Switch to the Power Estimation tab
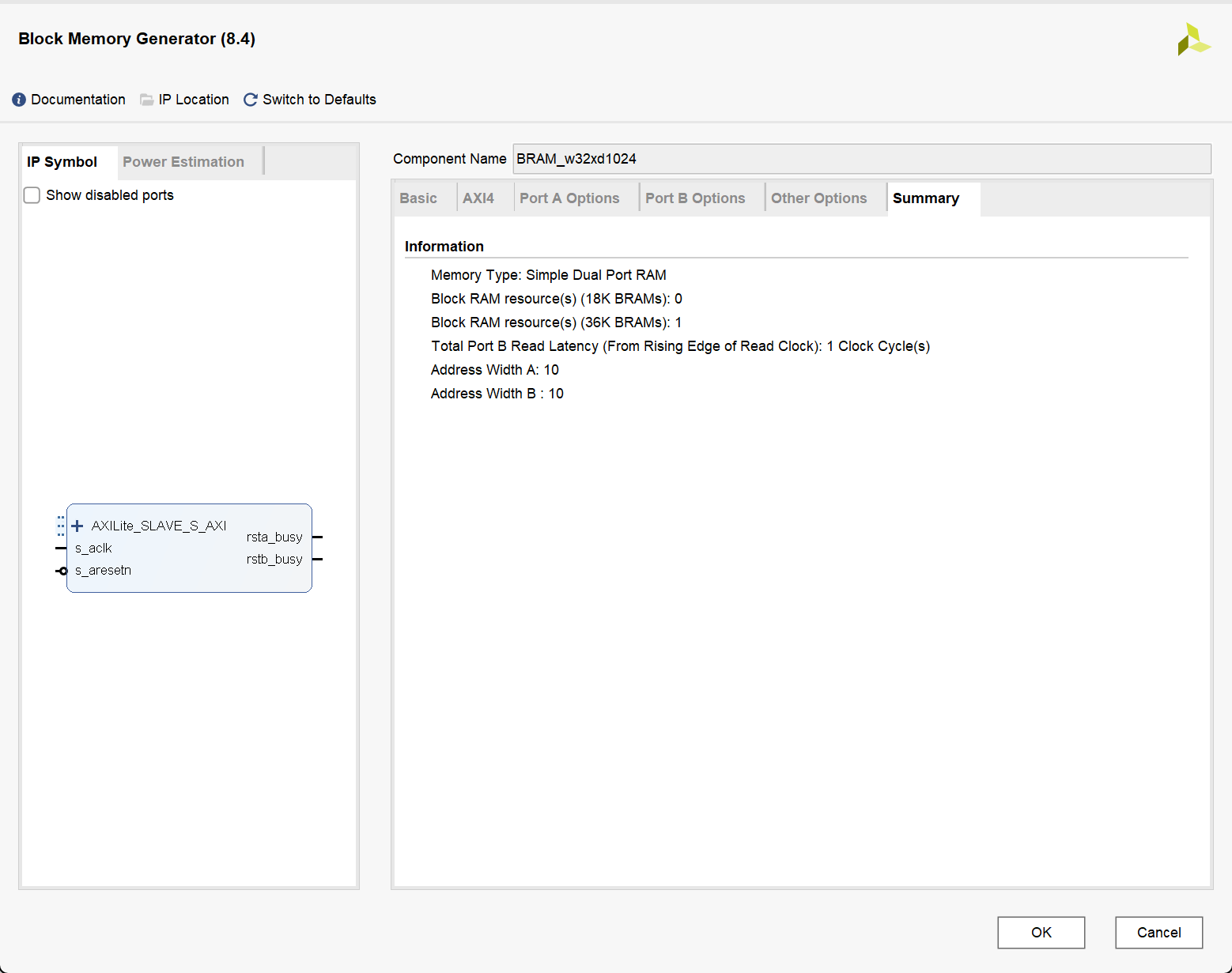This screenshot has height=973, width=1232. 183,162
